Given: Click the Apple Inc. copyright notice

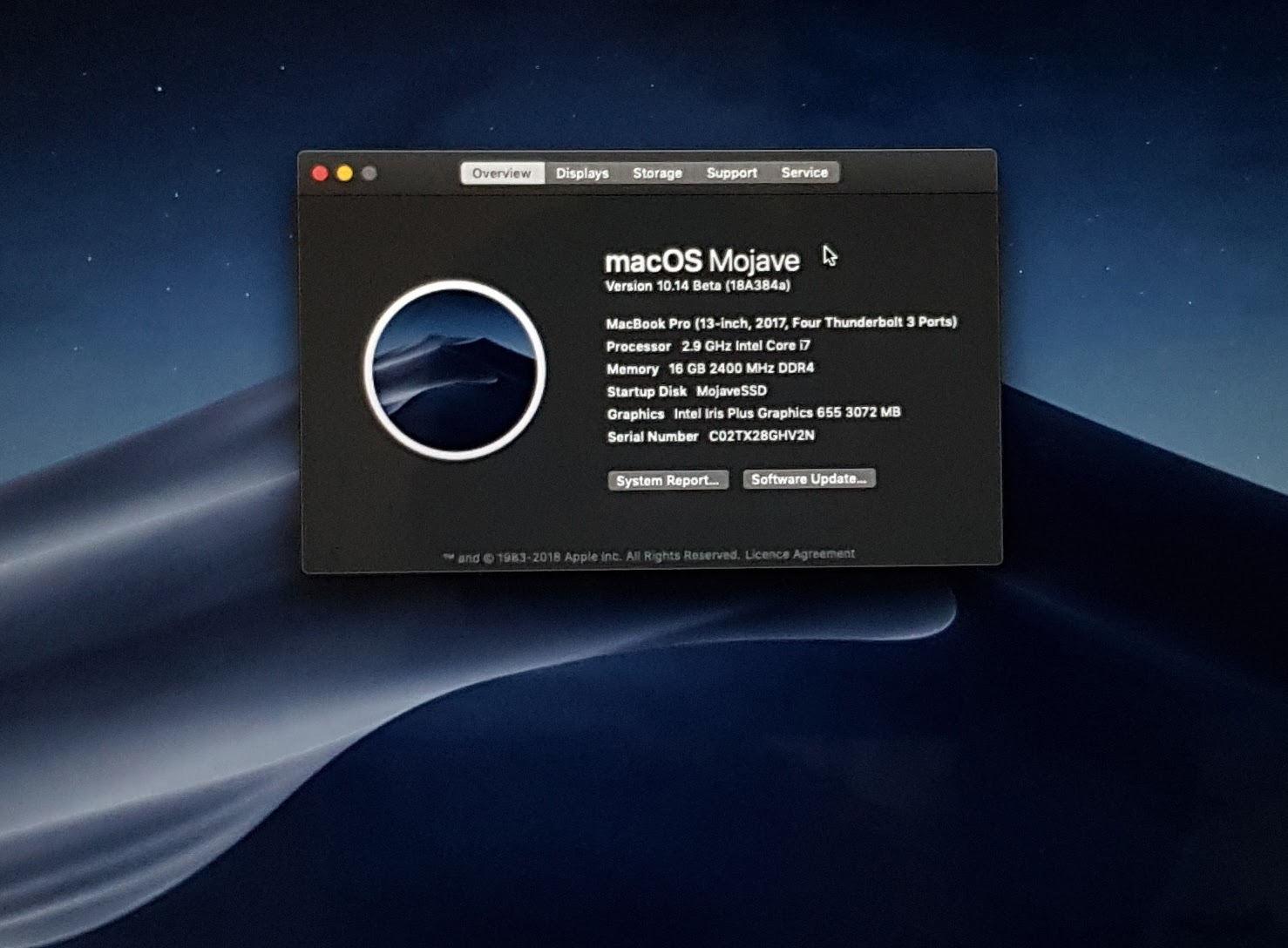Looking at the screenshot, I should tap(591, 557).
